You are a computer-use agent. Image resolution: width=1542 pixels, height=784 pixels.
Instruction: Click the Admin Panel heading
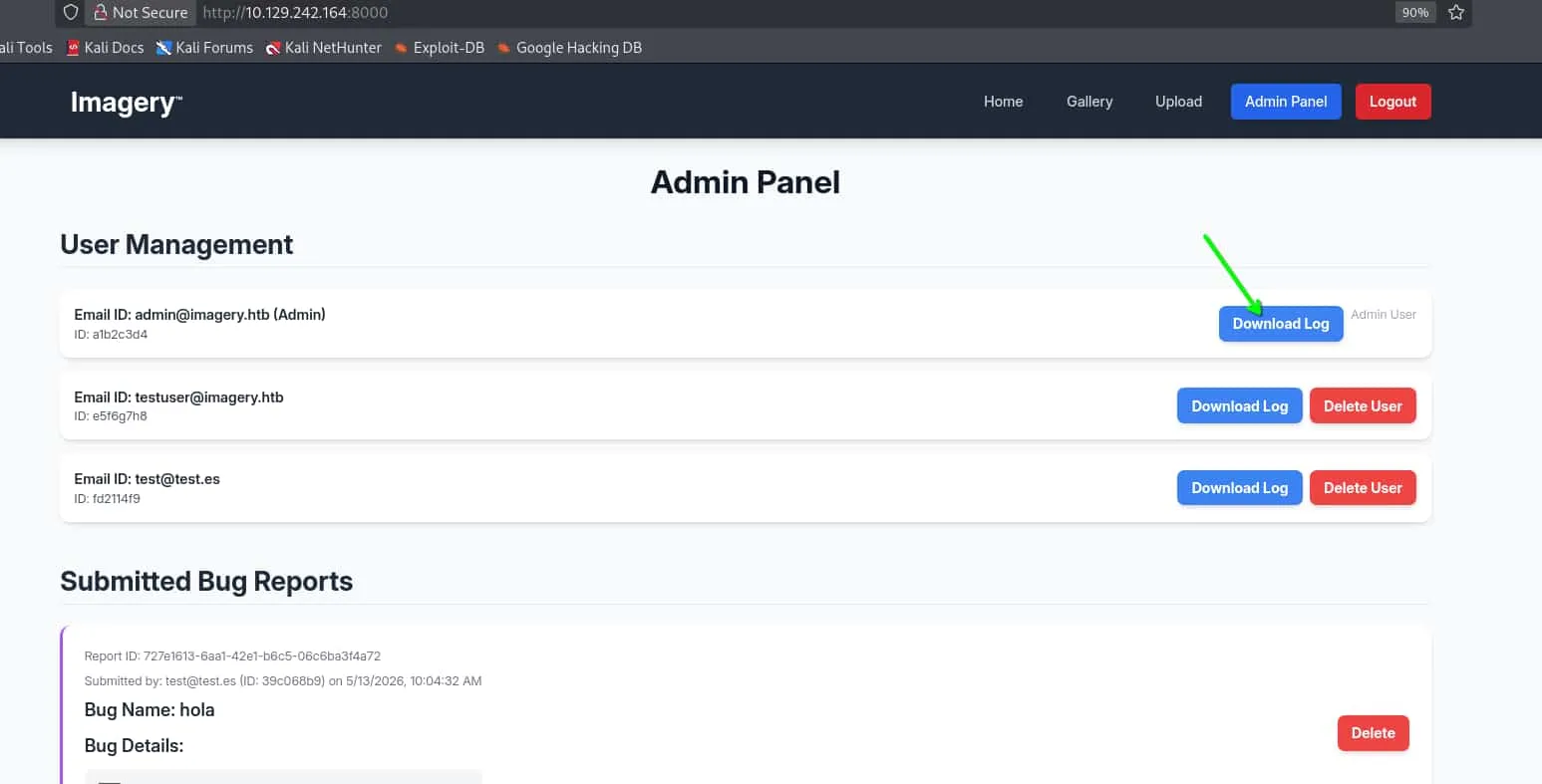(x=746, y=182)
